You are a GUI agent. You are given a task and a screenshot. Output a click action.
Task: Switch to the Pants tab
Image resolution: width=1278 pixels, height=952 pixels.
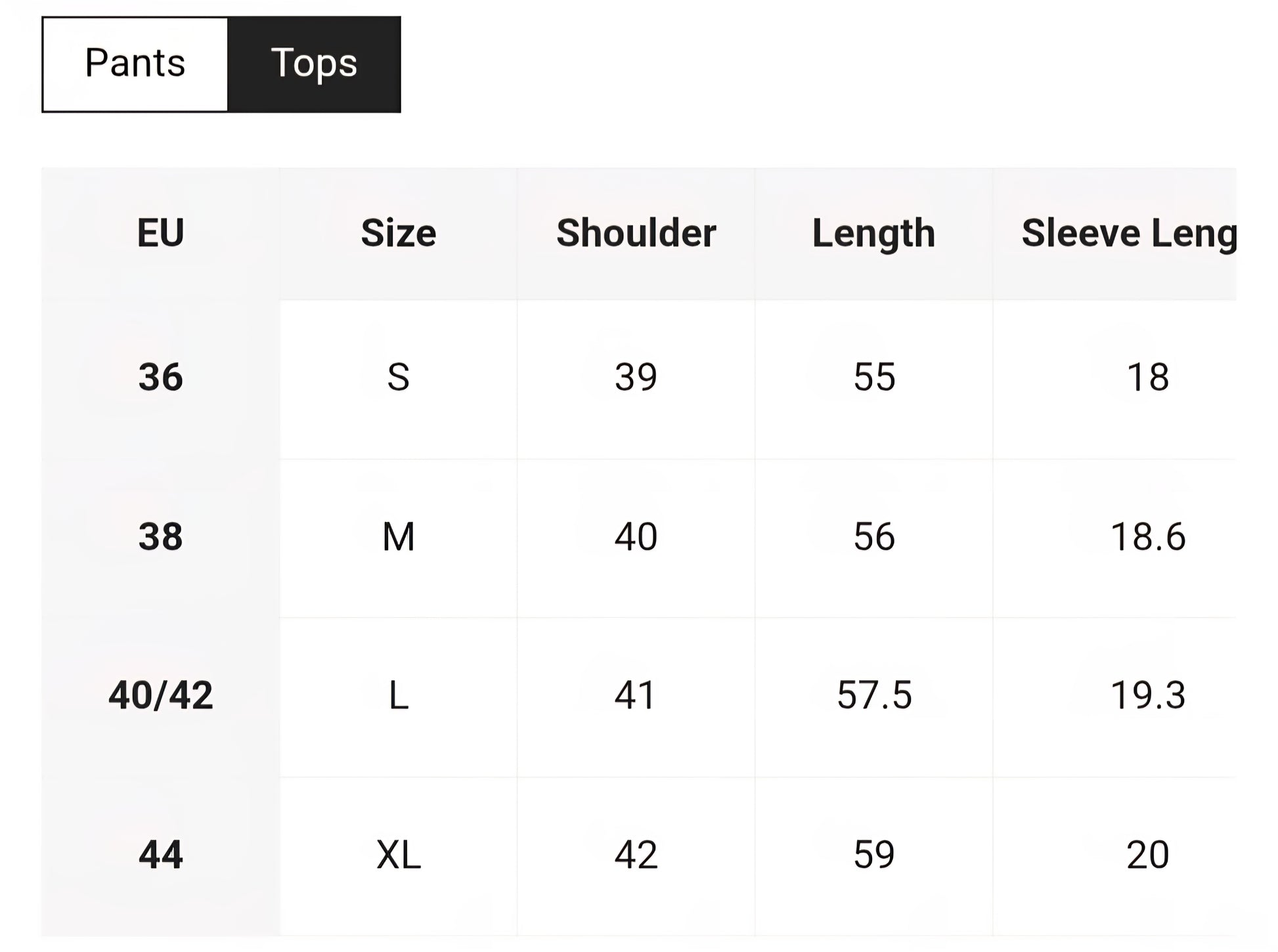[135, 64]
